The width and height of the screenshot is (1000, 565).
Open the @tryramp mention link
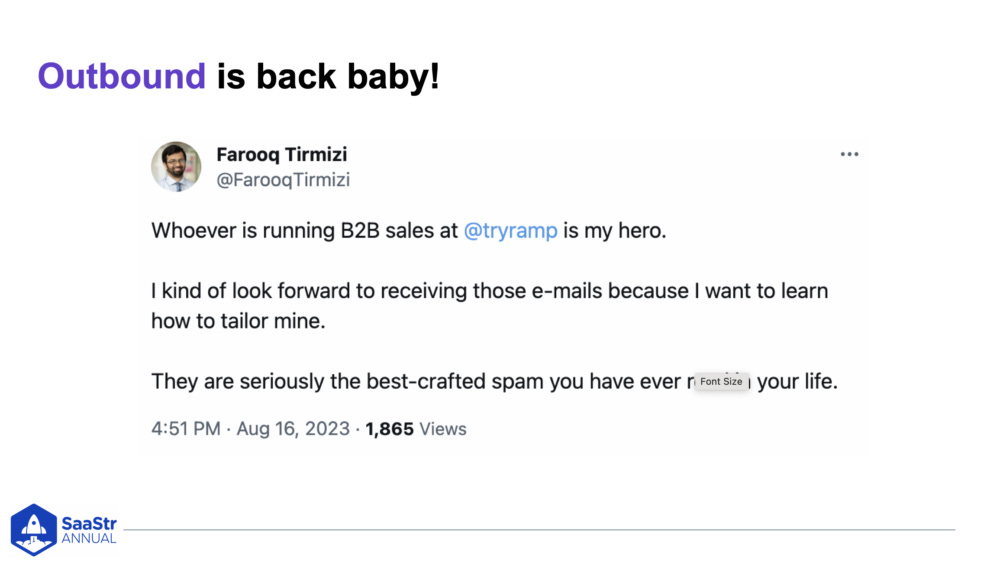pos(510,231)
